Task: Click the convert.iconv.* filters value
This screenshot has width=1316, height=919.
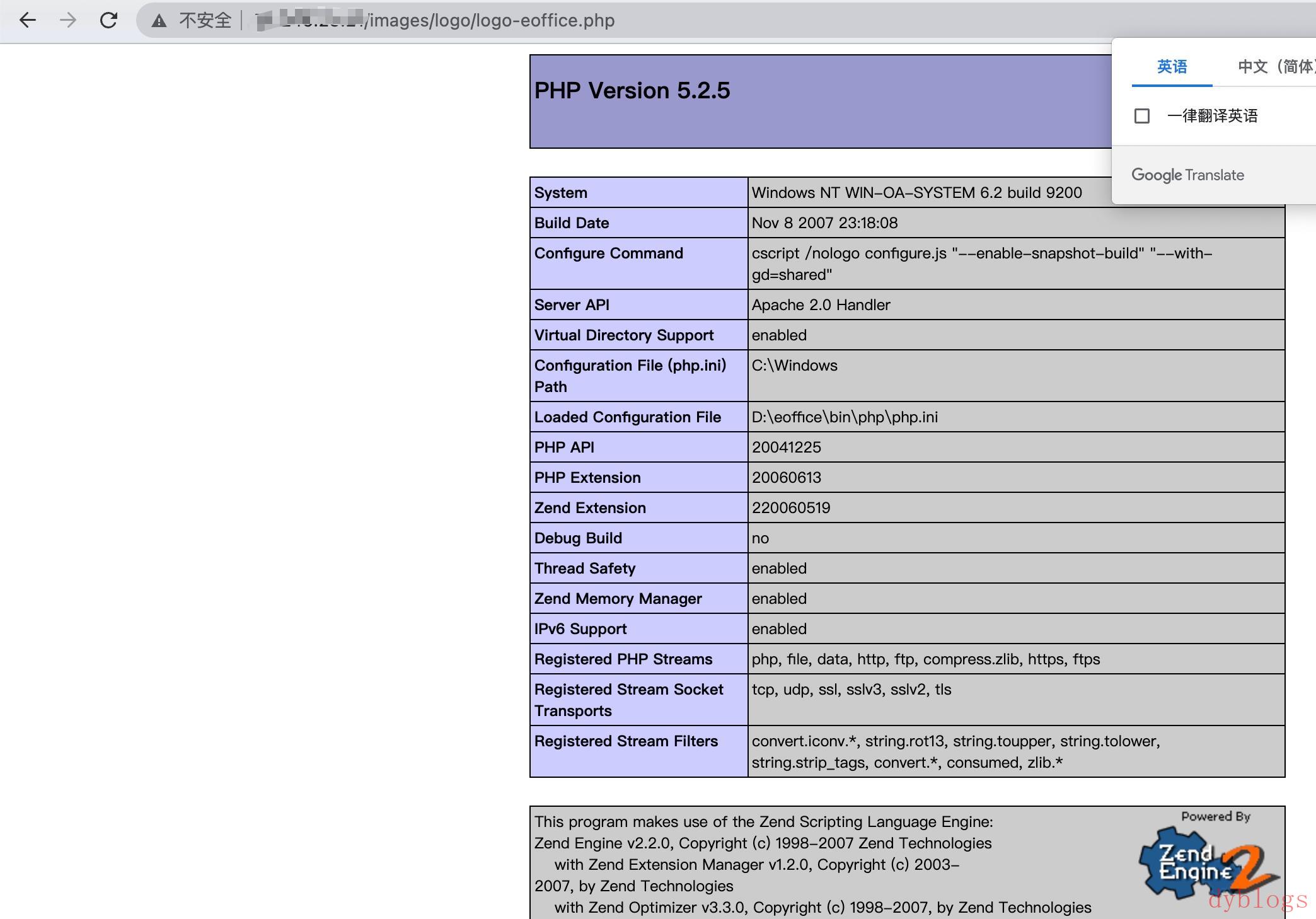Action: coord(956,751)
